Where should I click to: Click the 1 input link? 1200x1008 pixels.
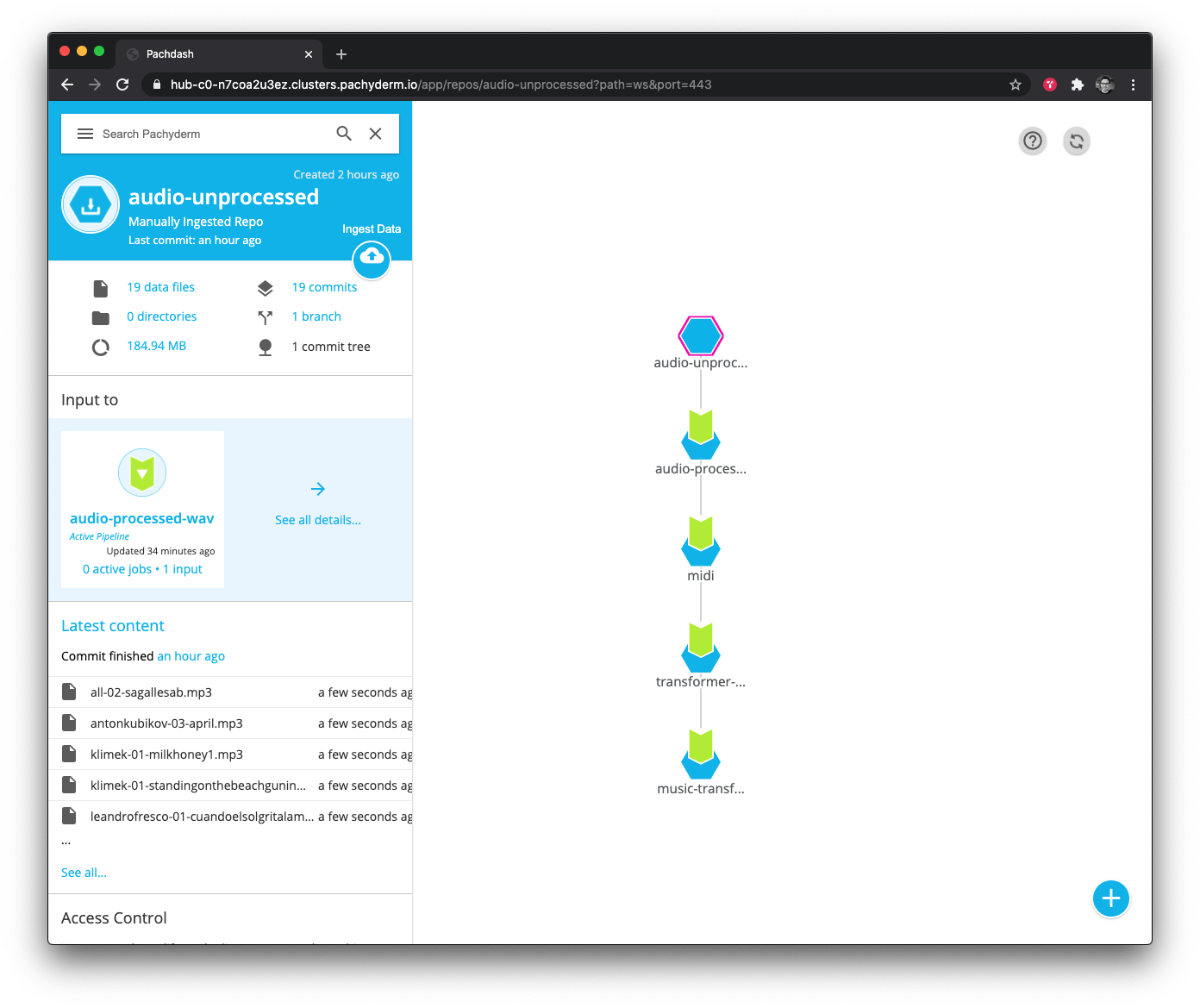pos(183,569)
